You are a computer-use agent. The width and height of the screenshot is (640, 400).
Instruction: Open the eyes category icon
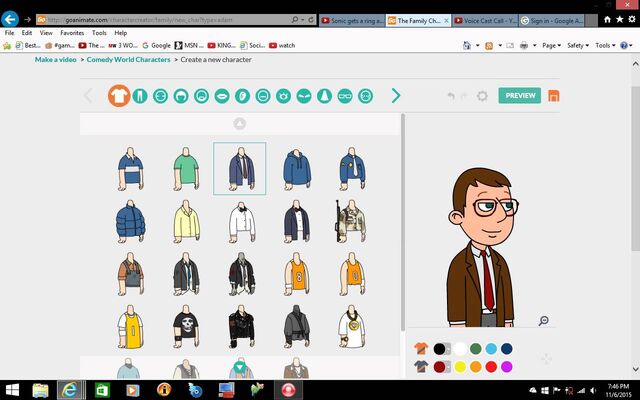coord(283,96)
